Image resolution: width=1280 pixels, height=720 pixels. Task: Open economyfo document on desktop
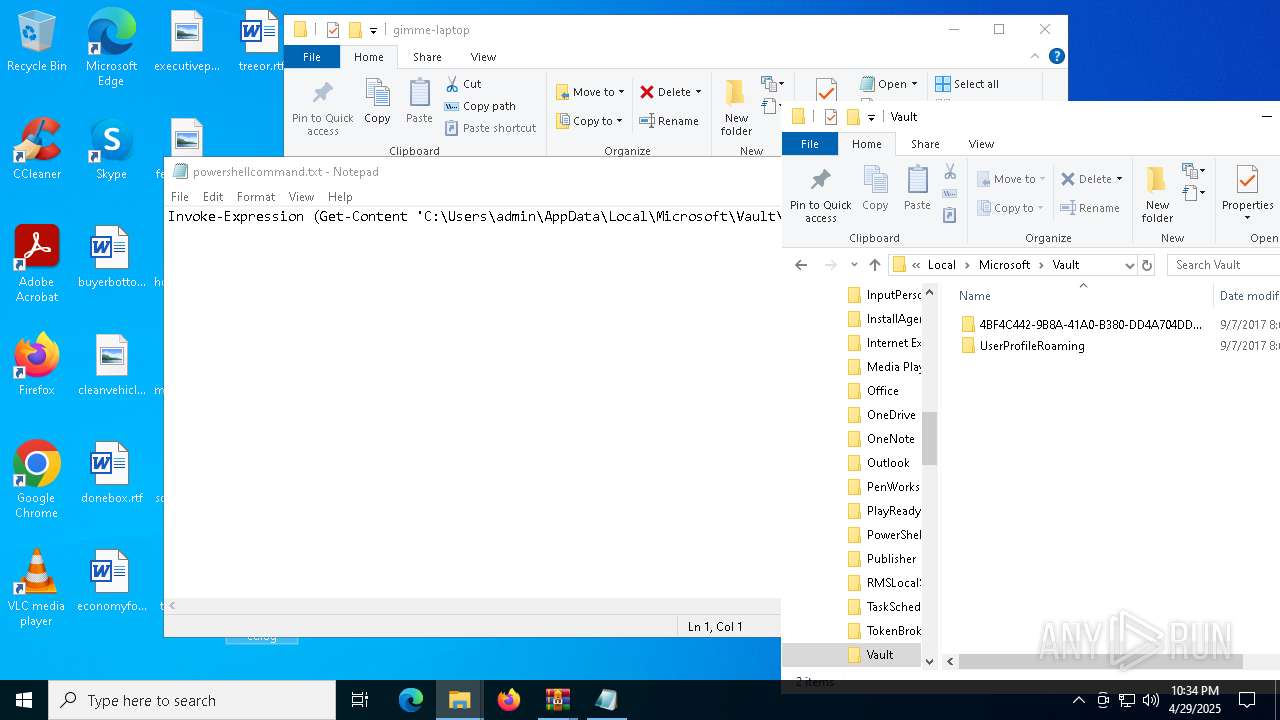click(x=111, y=581)
